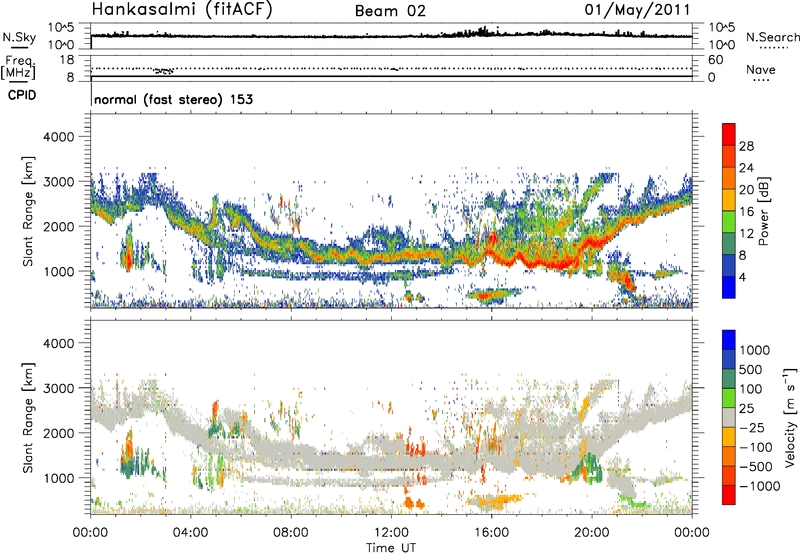Click the '16' tick on Power colorbar

click(746, 212)
